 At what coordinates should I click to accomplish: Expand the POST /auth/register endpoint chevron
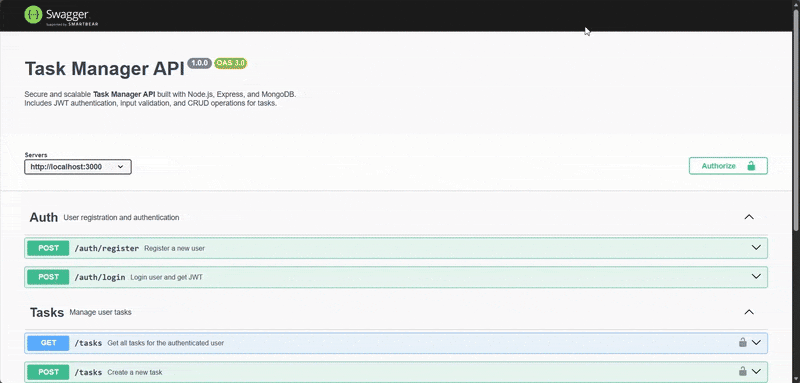point(756,247)
